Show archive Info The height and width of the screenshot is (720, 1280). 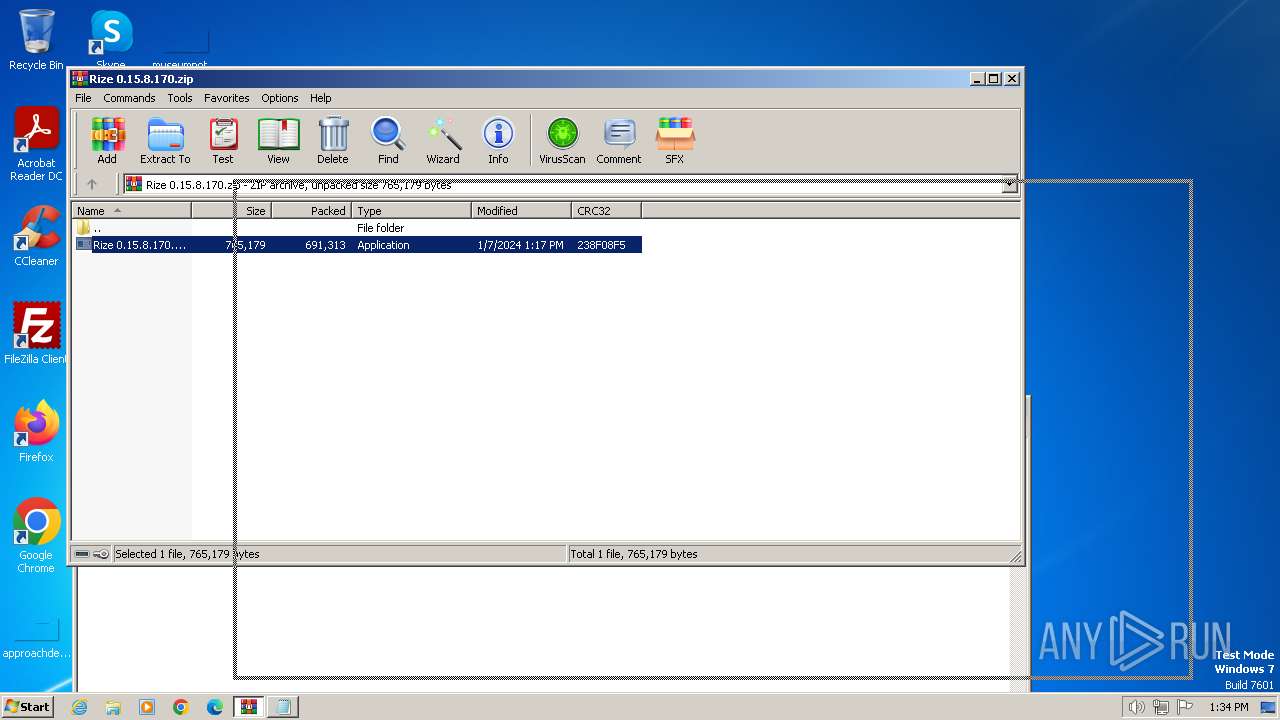point(498,140)
